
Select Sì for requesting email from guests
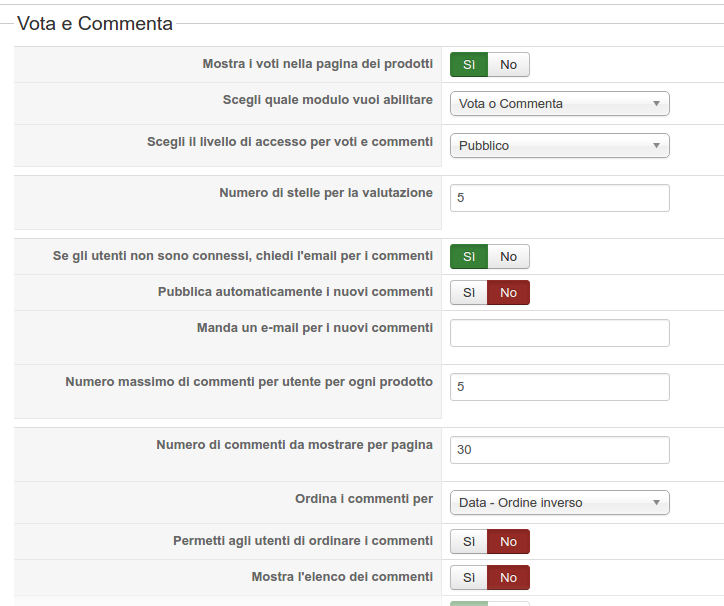[469, 257]
